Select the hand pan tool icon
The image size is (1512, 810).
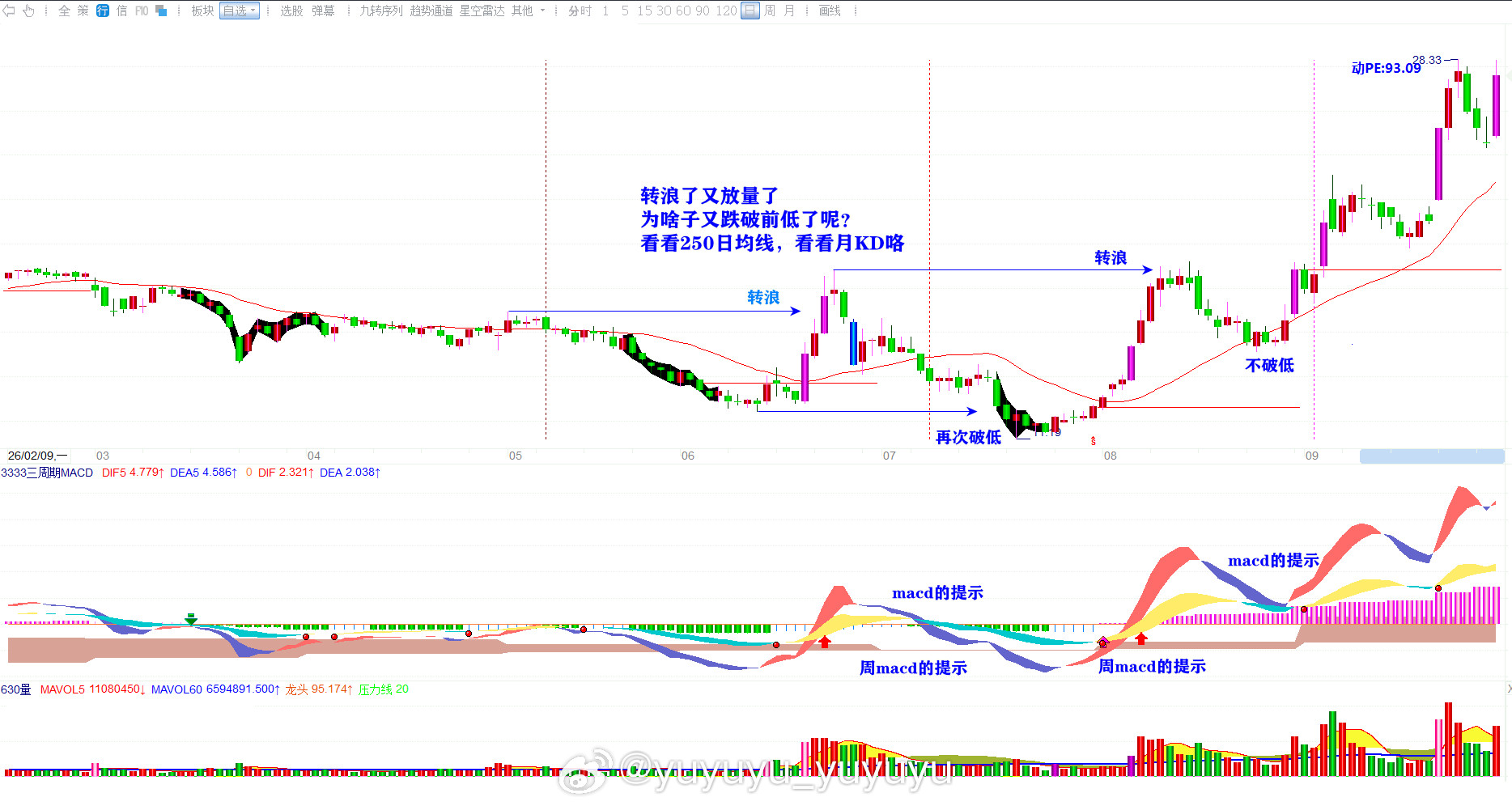[28, 11]
